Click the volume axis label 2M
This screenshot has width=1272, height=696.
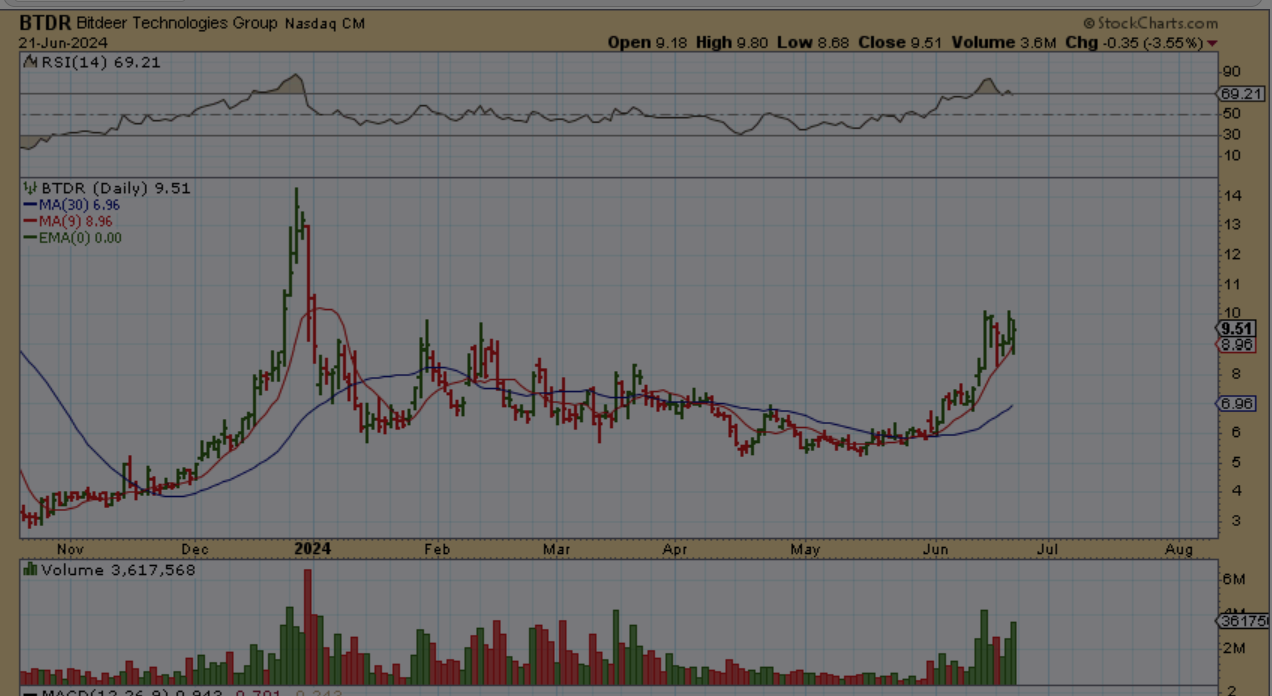[1234, 648]
